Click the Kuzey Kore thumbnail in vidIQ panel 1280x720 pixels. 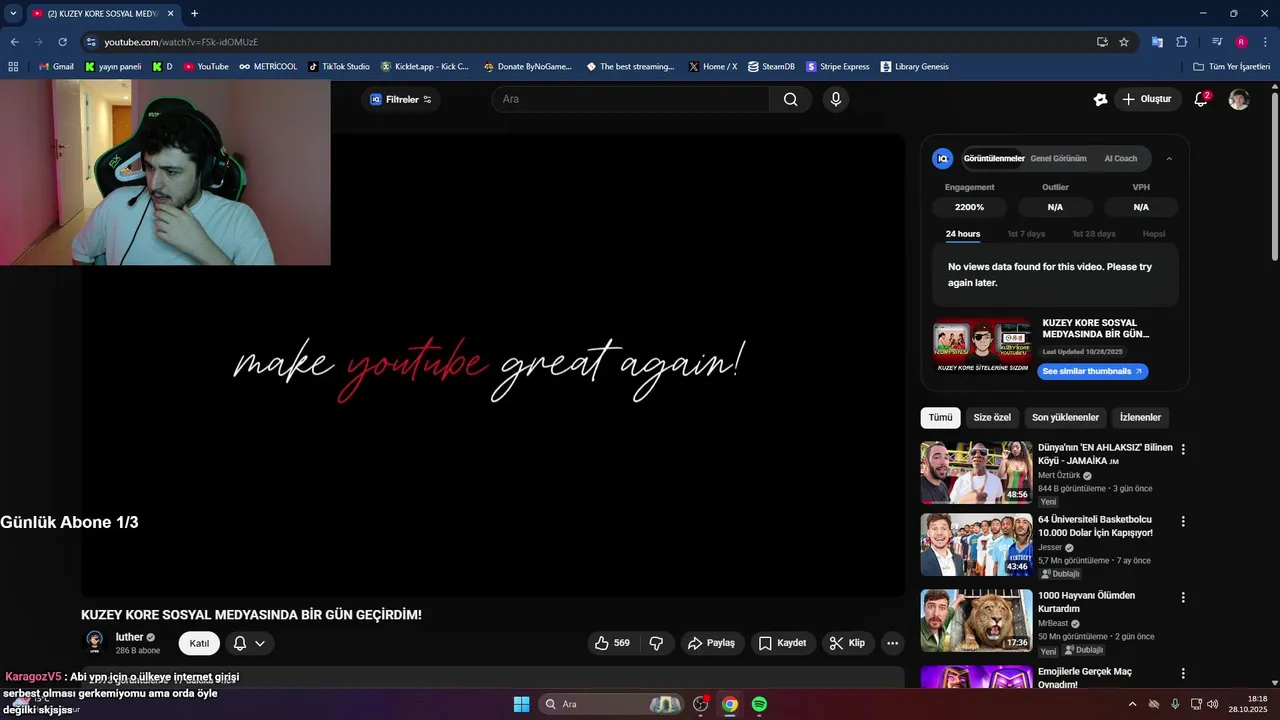coord(982,346)
